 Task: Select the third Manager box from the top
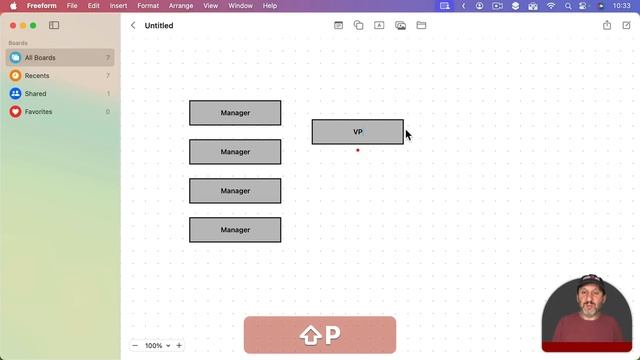point(235,191)
